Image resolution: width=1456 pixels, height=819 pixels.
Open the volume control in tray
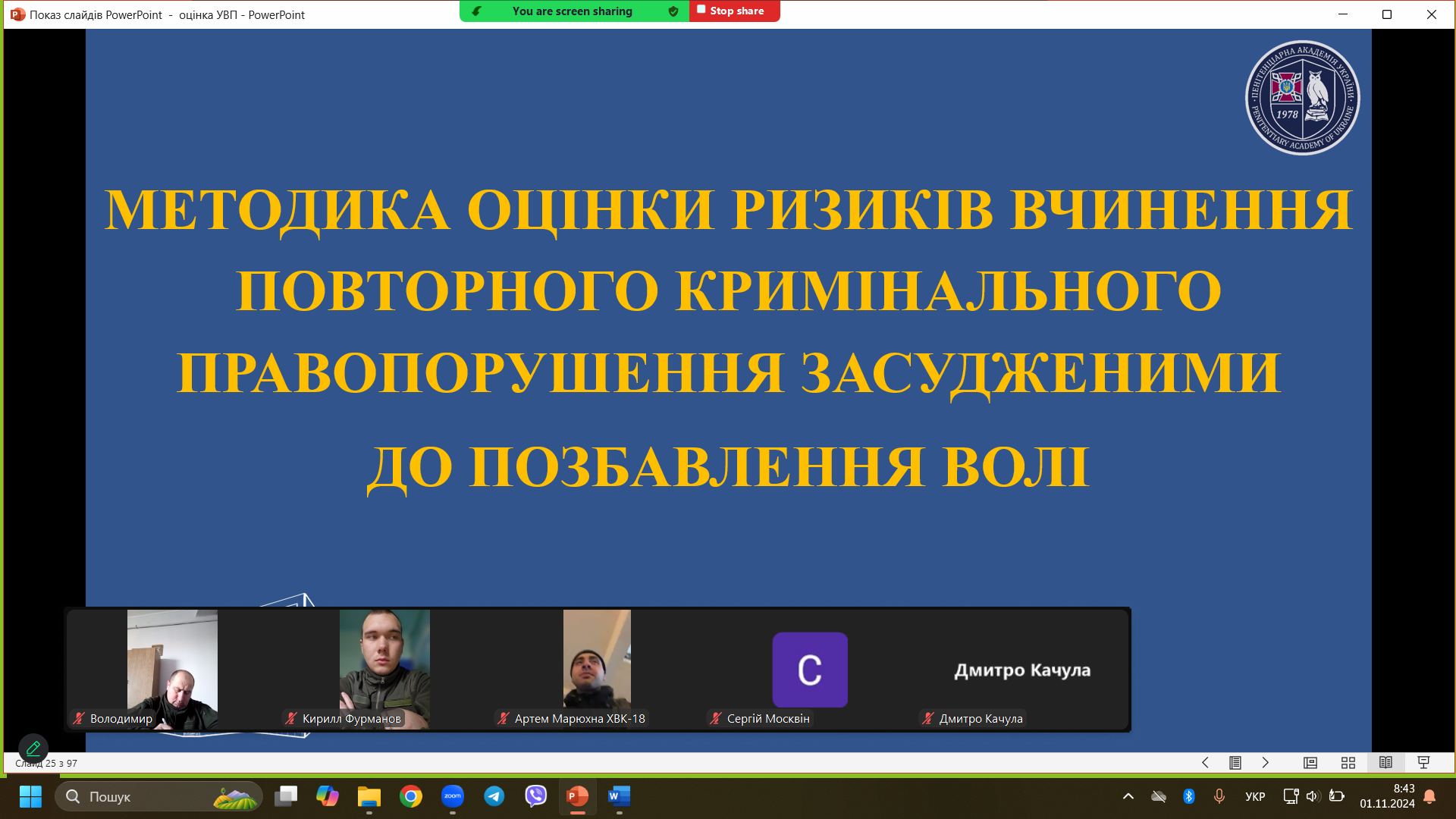[1313, 796]
